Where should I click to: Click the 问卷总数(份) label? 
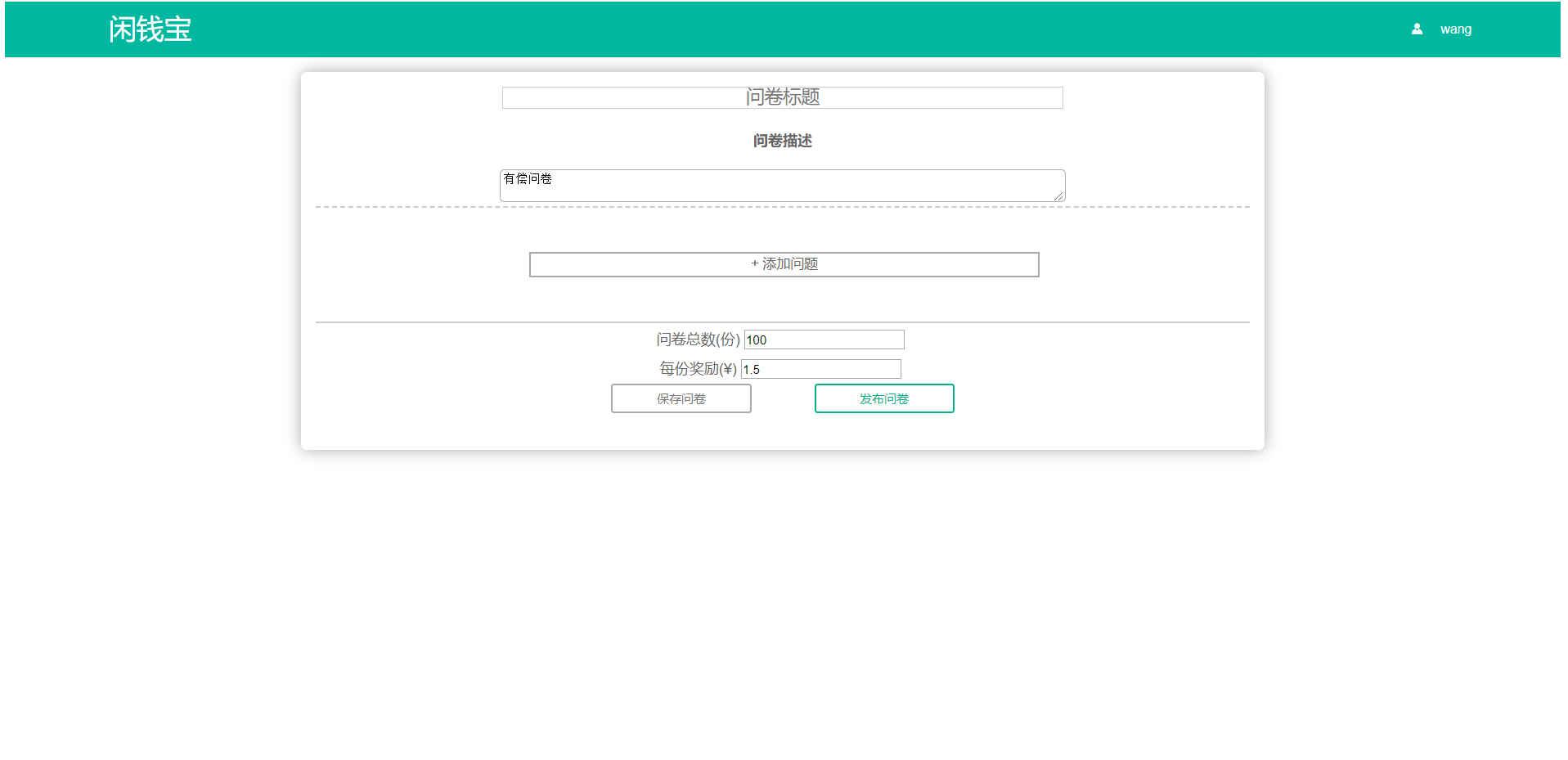point(698,340)
